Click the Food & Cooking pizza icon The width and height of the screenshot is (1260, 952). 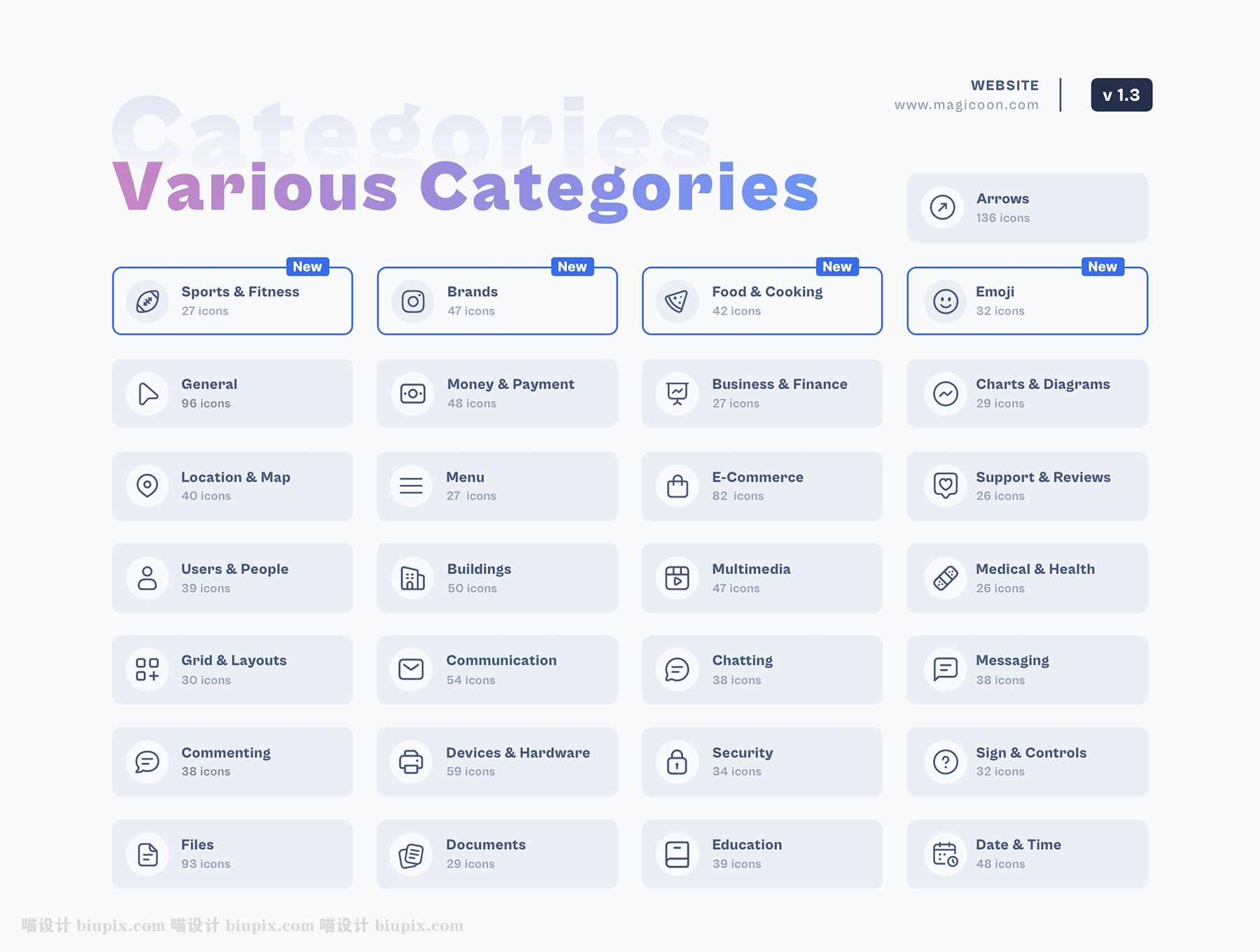click(677, 301)
